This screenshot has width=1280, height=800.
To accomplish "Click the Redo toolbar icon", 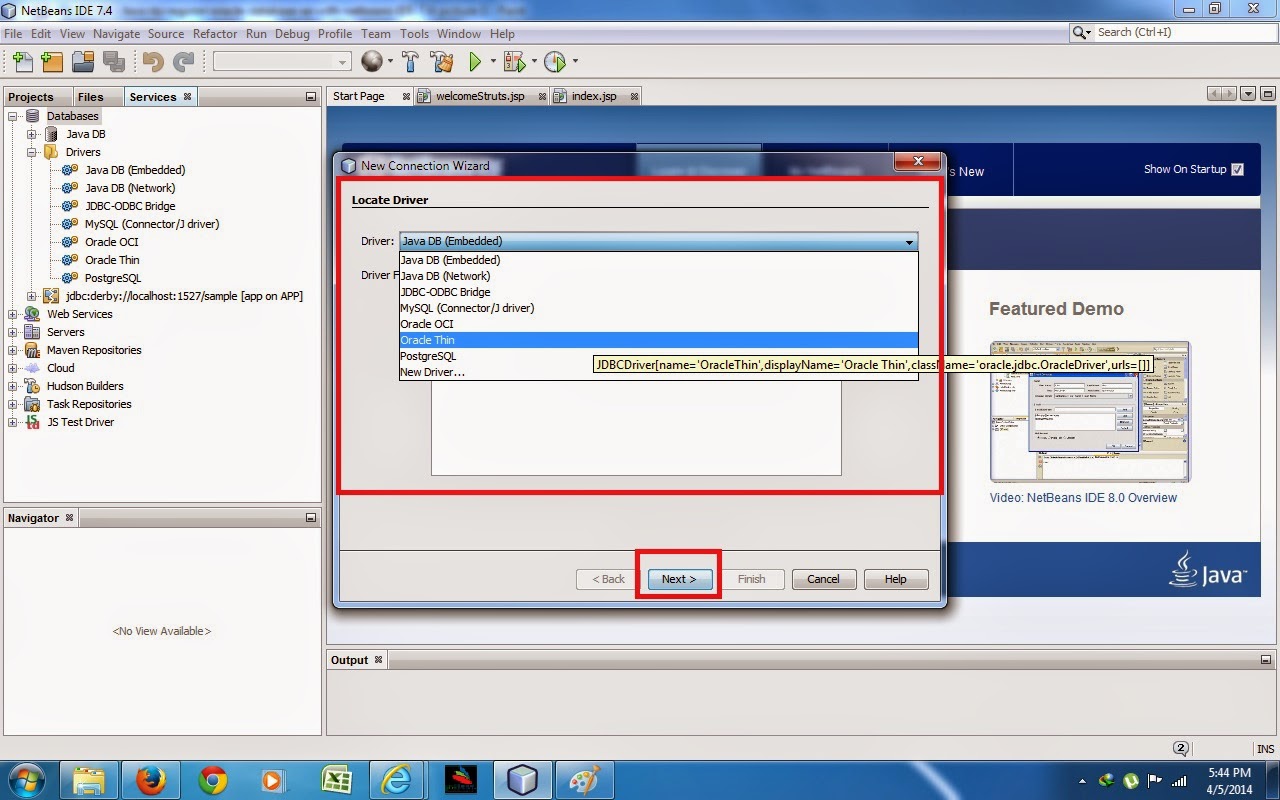I will (x=183, y=62).
